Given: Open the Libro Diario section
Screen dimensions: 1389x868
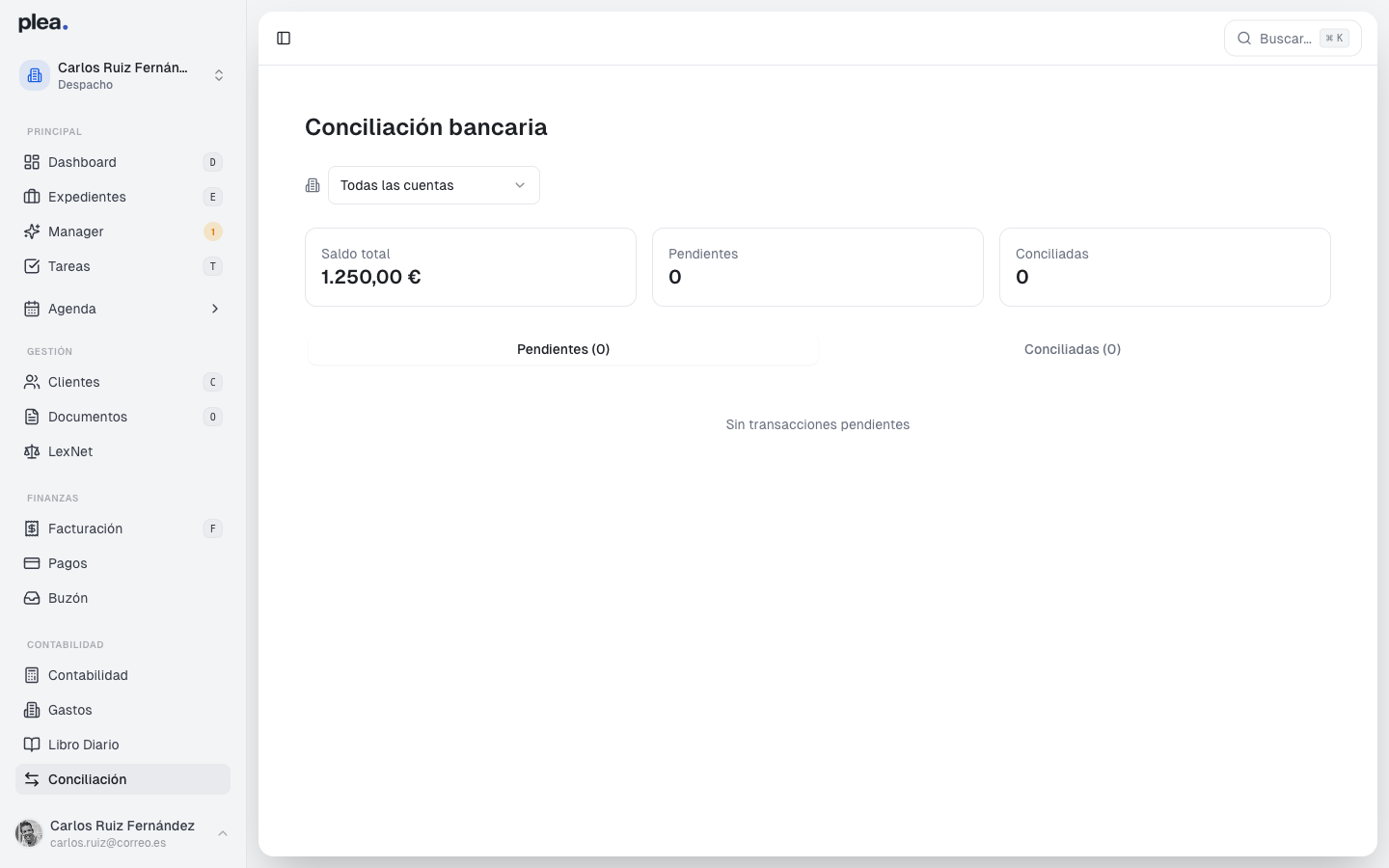Looking at the screenshot, I should 82,745.
